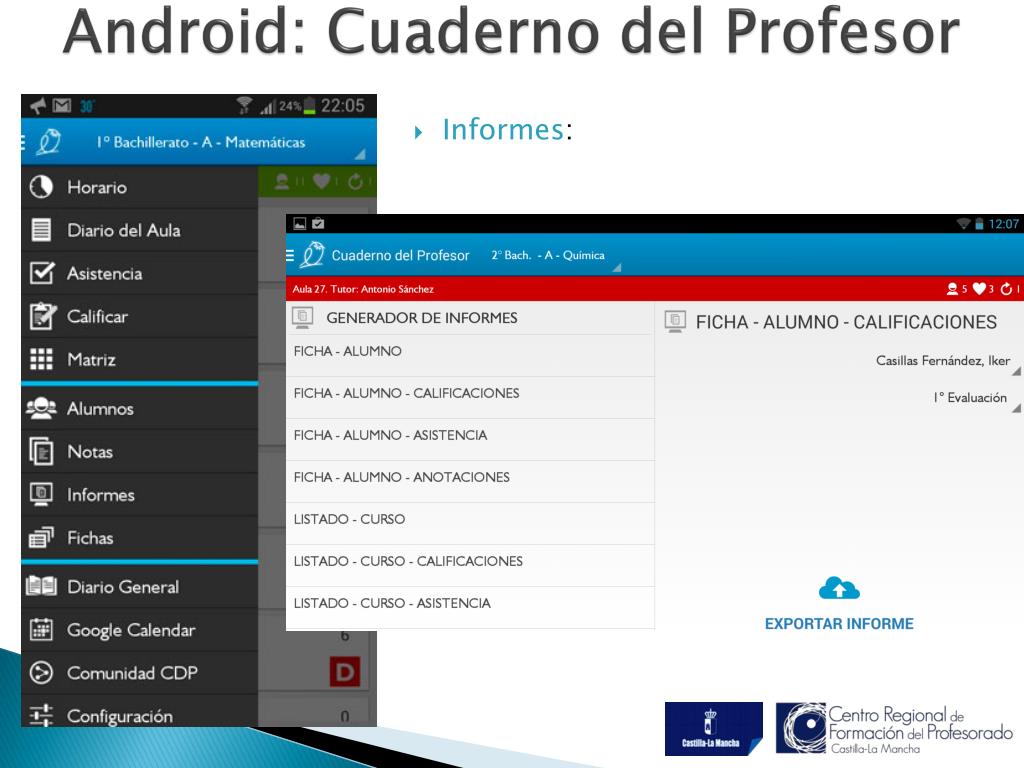Select Informes menu entry
This screenshot has width=1024, height=768.
[140, 494]
